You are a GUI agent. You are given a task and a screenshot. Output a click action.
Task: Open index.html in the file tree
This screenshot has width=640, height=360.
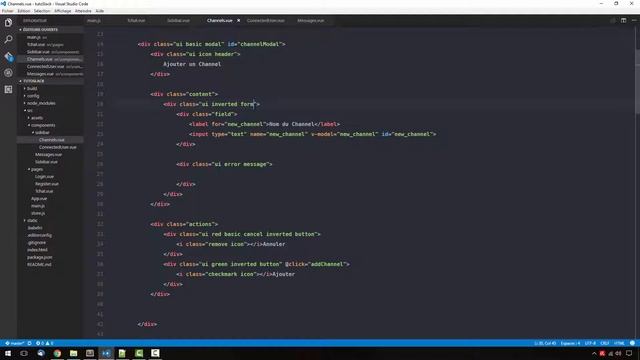tap(37, 250)
